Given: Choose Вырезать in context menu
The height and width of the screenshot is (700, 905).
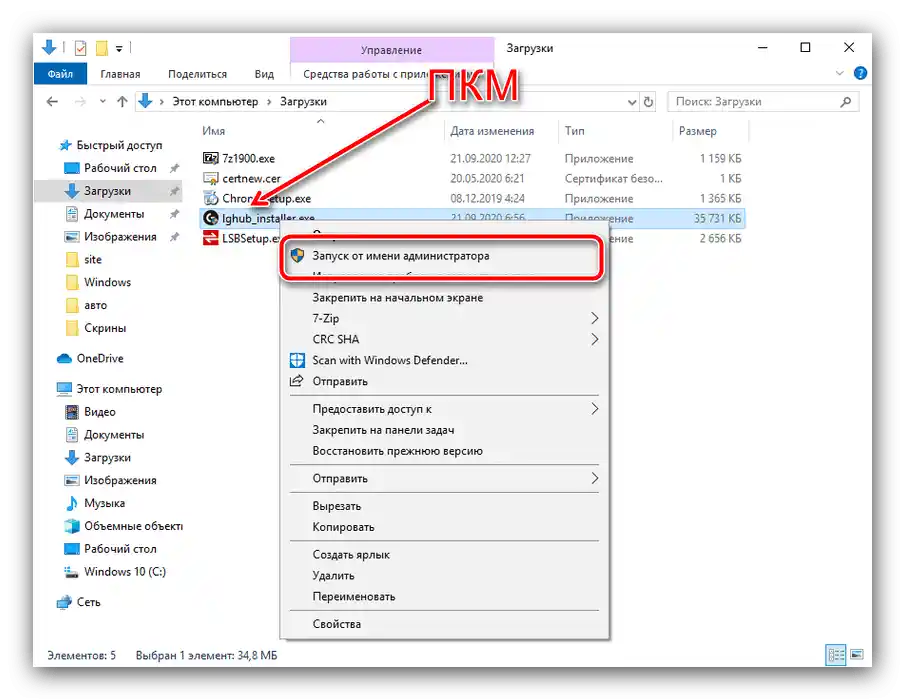Looking at the screenshot, I should [443, 506].
